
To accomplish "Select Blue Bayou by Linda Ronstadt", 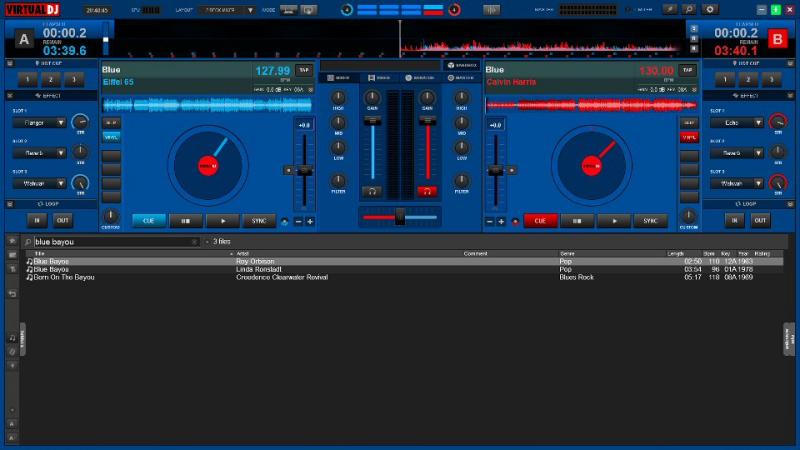I will [404, 269].
